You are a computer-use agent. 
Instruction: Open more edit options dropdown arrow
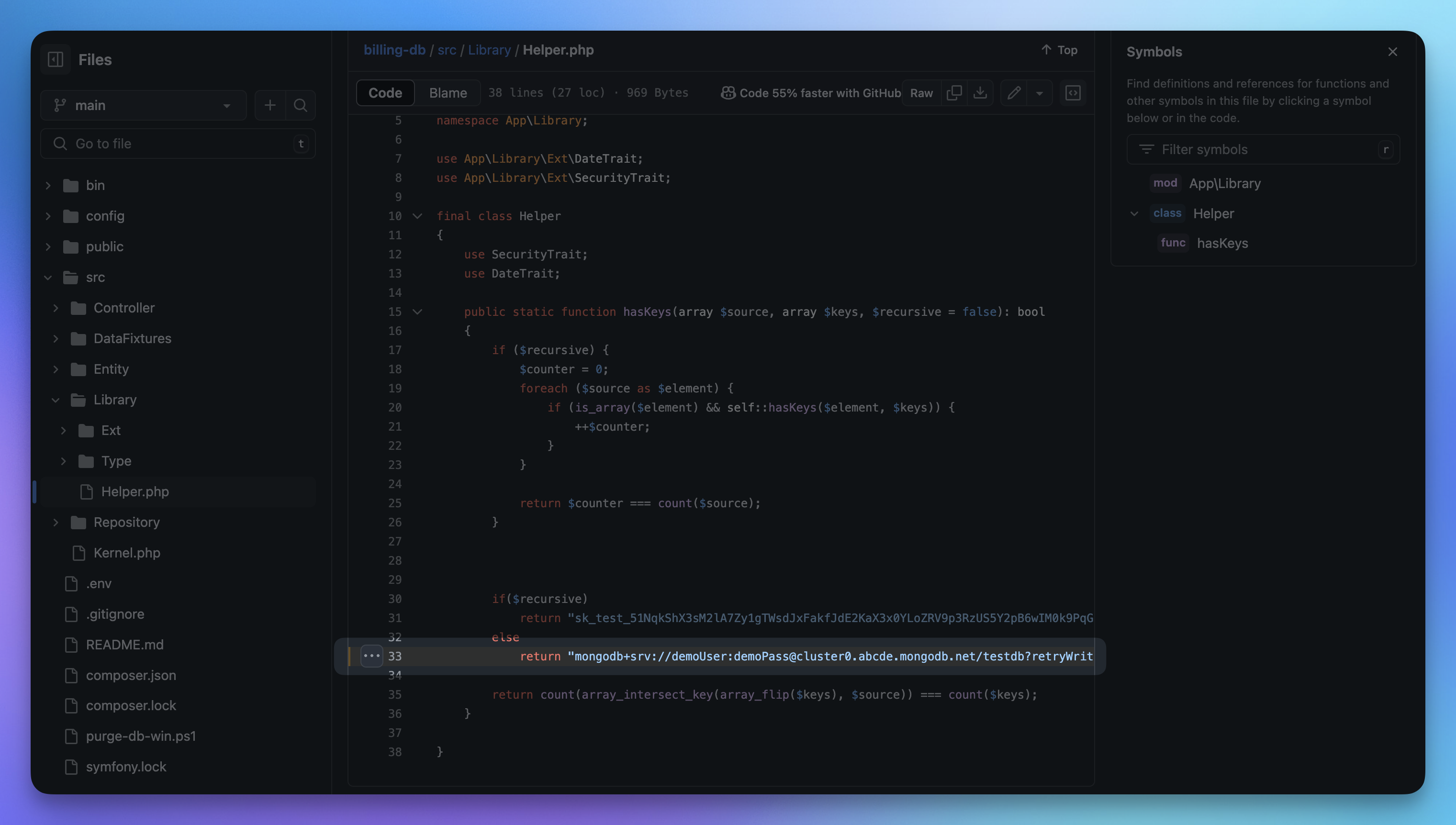pos(1040,93)
